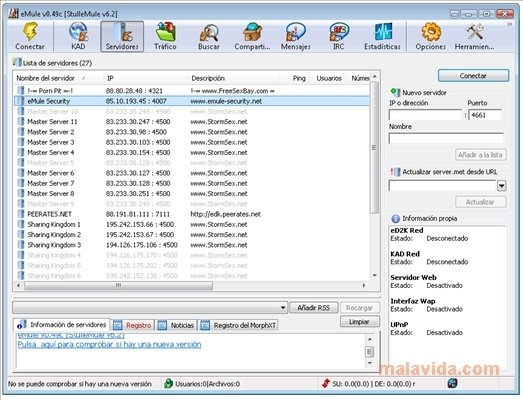
Task: Open the Herramientas tools menu
Action: click(474, 36)
